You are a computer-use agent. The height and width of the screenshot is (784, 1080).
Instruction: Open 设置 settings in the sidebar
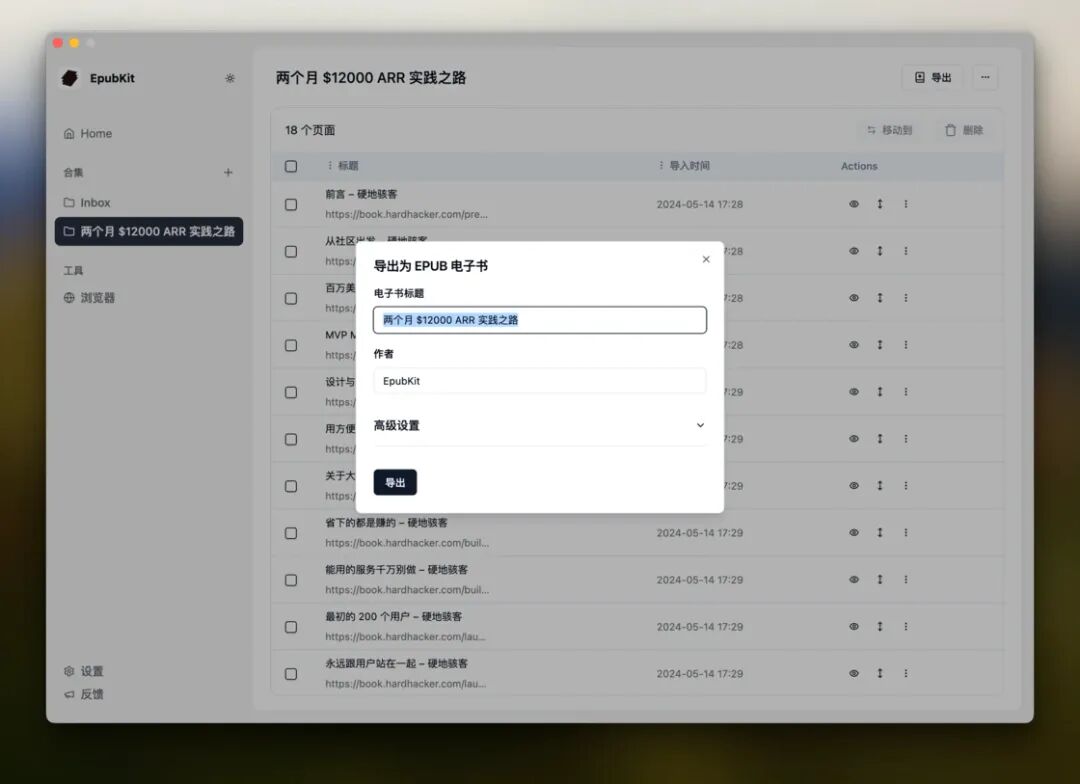pyautogui.click(x=83, y=671)
